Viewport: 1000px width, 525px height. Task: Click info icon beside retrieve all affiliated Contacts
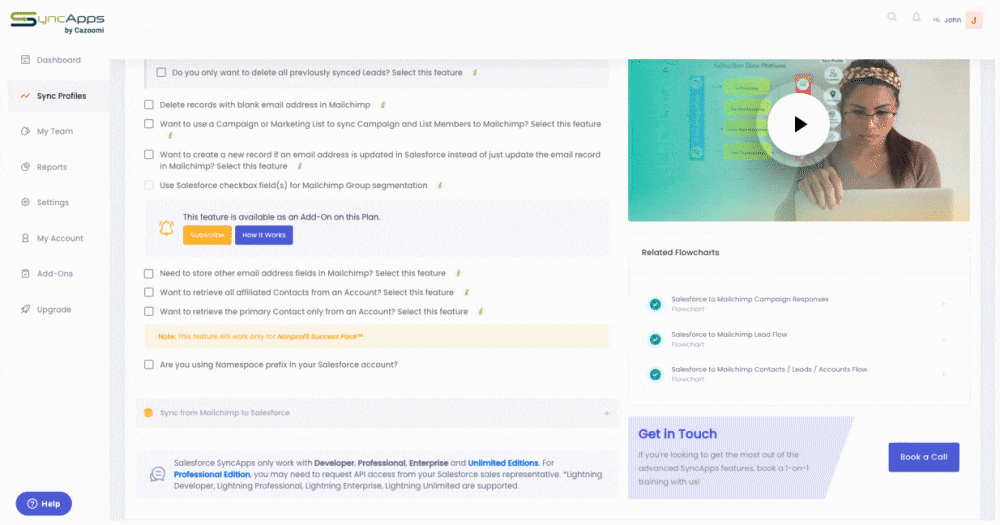point(467,292)
